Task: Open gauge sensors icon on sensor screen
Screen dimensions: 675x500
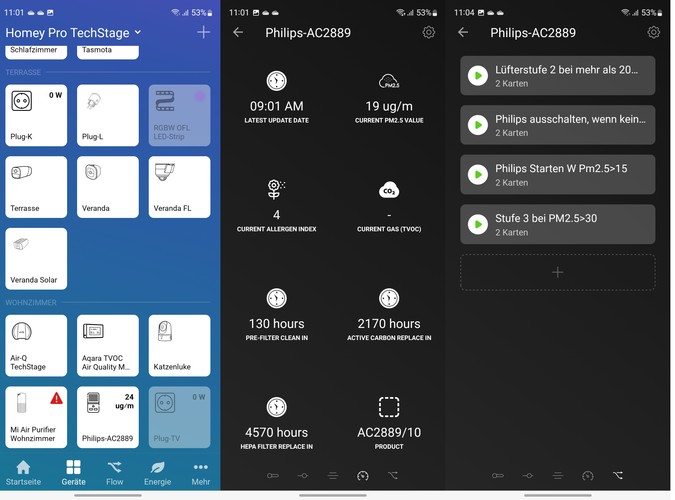Action: point(363,475)
